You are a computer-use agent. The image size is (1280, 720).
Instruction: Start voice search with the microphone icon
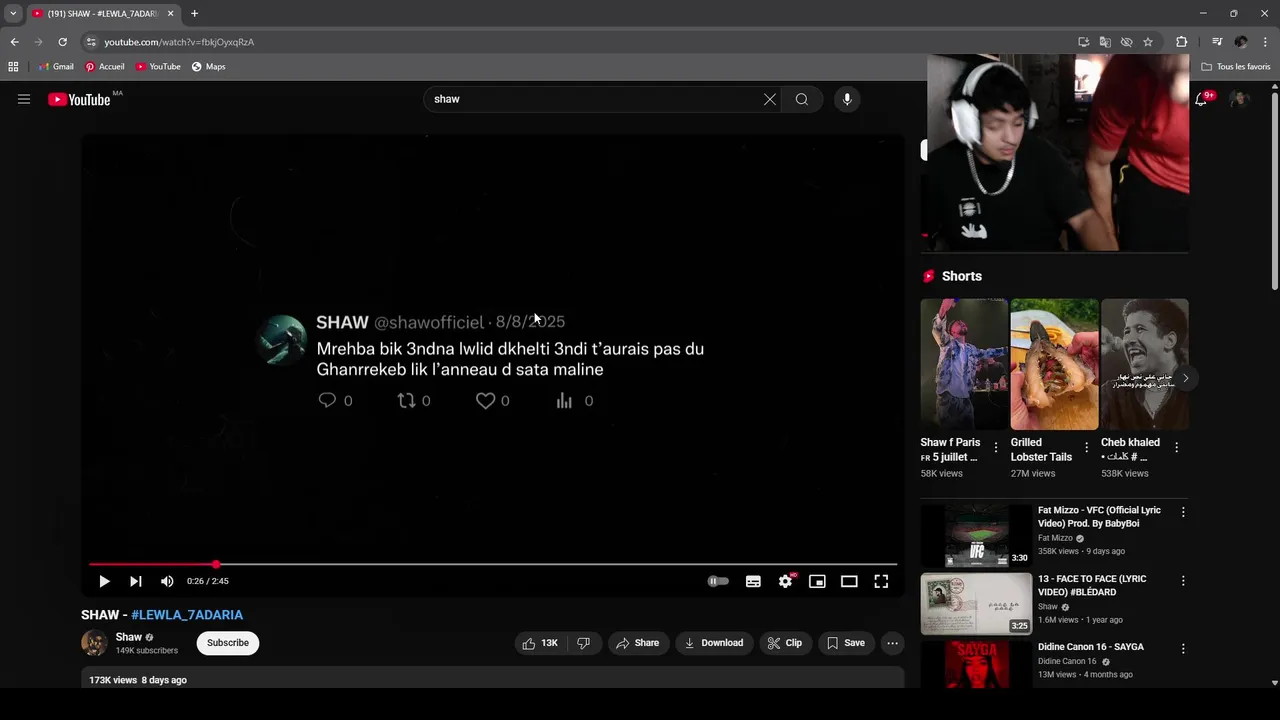[847, 99]
